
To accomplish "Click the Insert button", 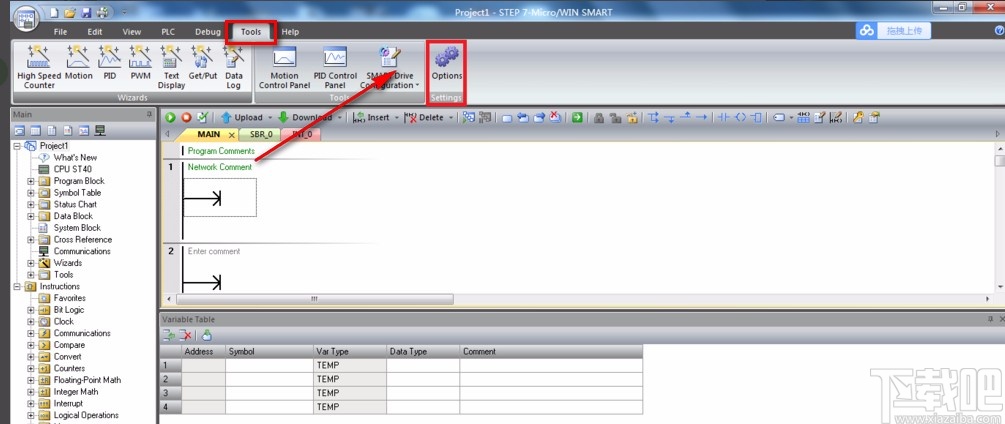I will click(372, 118).
